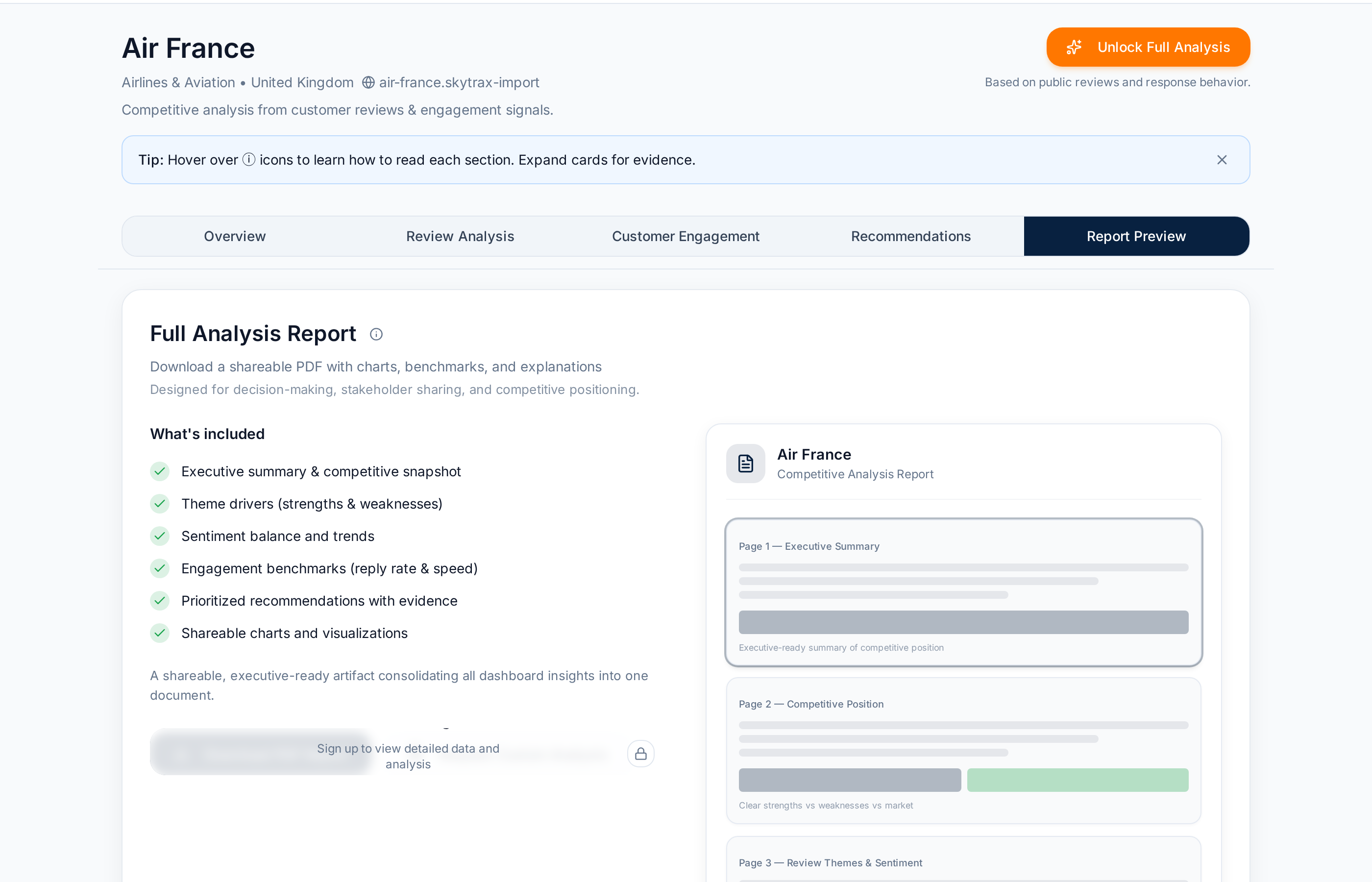Viewport: 1372px width, 882px height.
Task: Dismiss the tip banner with X
Action: click(x=1222, y=160)
